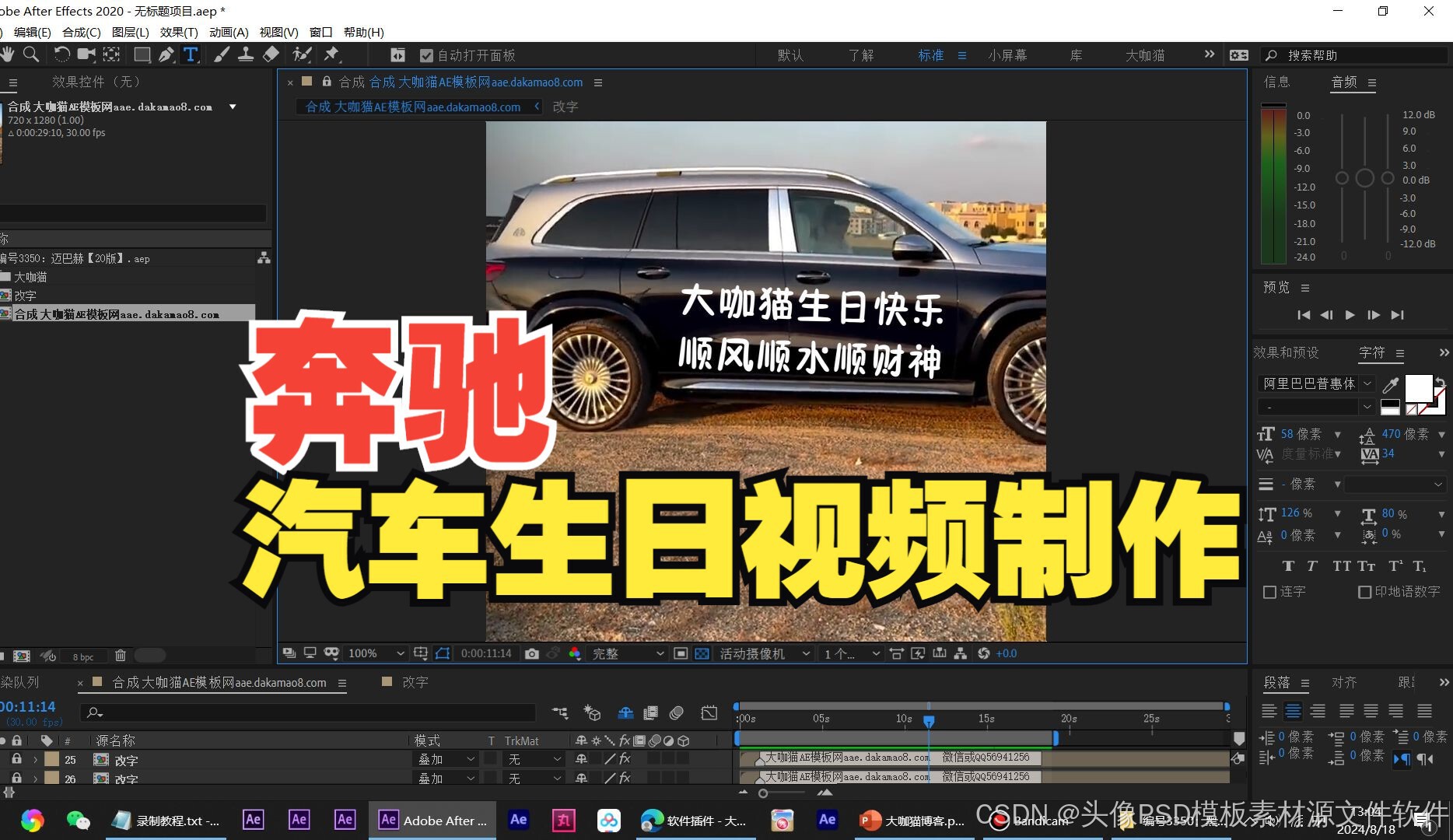Image resolution: width=1453 pixels, height=840 pixels.
Task: Toggle 自动打开面板 checkbox
Action: click(426, 55)
